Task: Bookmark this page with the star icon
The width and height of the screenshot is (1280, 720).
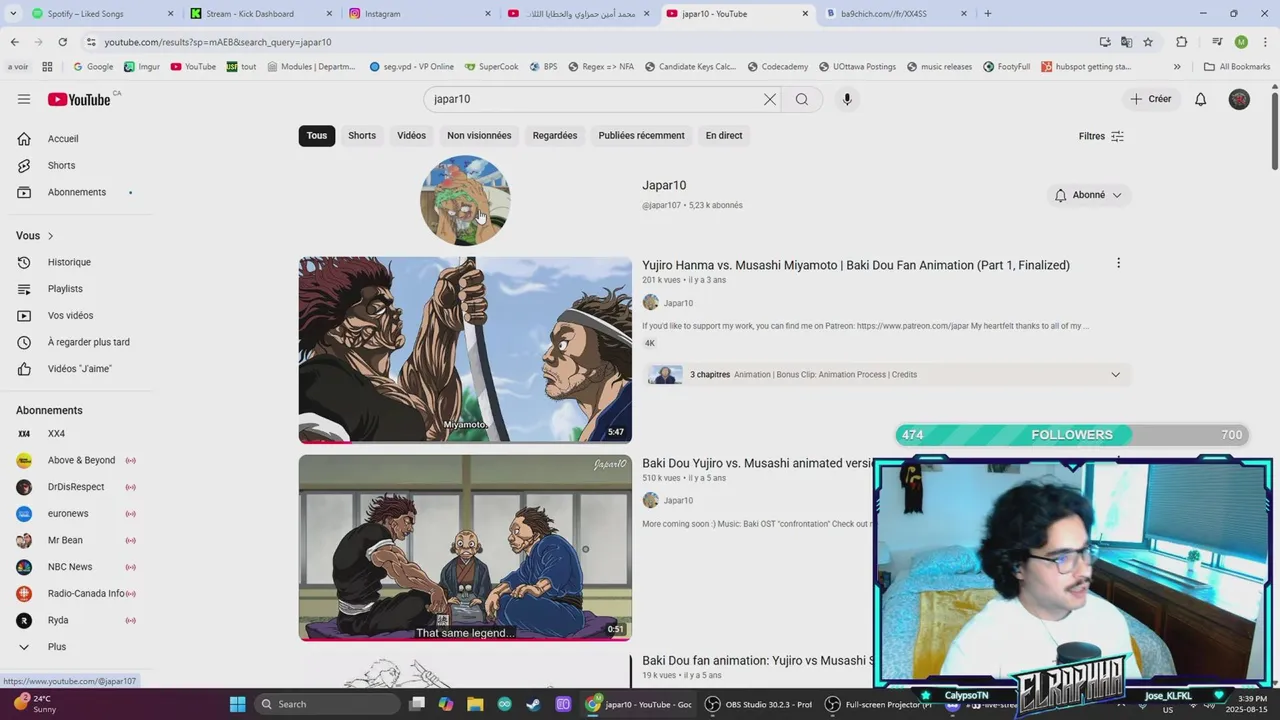Action: click(1148, 42)
